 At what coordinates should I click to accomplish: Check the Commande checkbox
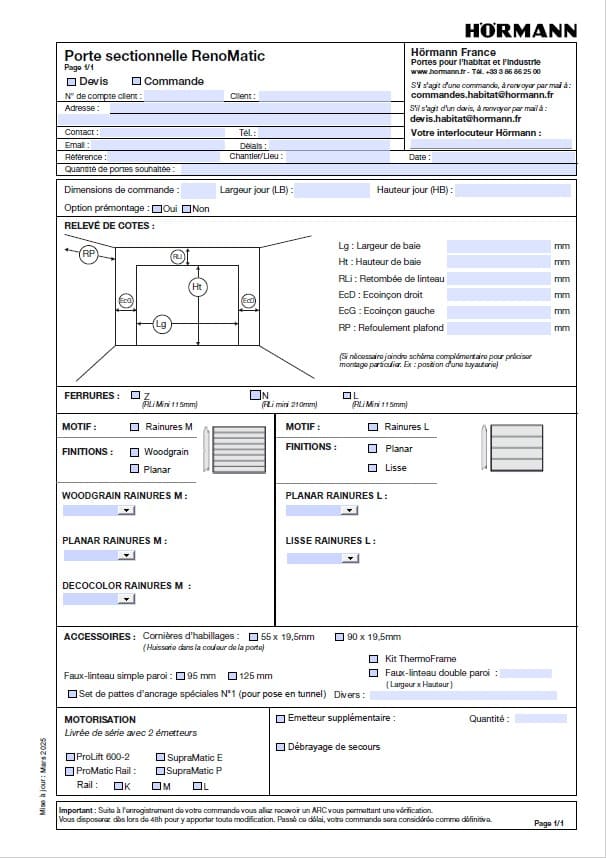coord(136,81)
